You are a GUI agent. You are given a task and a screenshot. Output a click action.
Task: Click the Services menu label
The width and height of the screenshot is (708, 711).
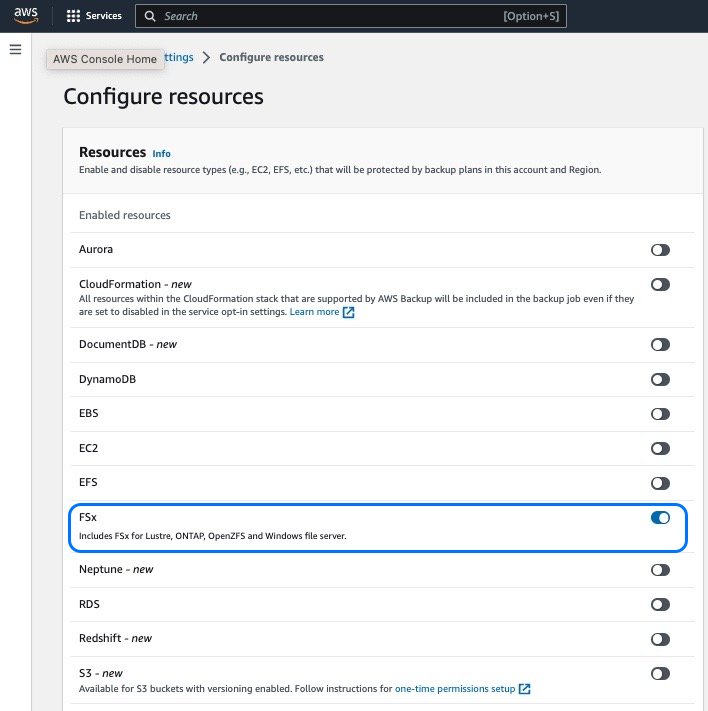click(103, 16)
